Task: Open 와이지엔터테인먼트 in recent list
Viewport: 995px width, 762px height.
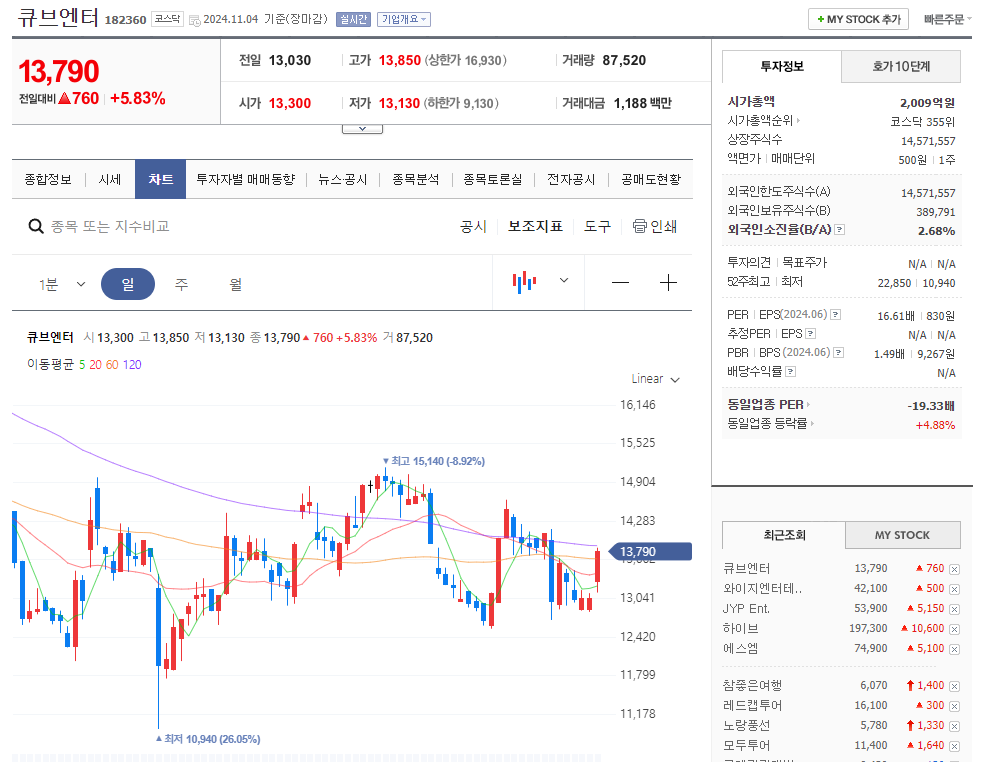Action: tap(763, 589)
